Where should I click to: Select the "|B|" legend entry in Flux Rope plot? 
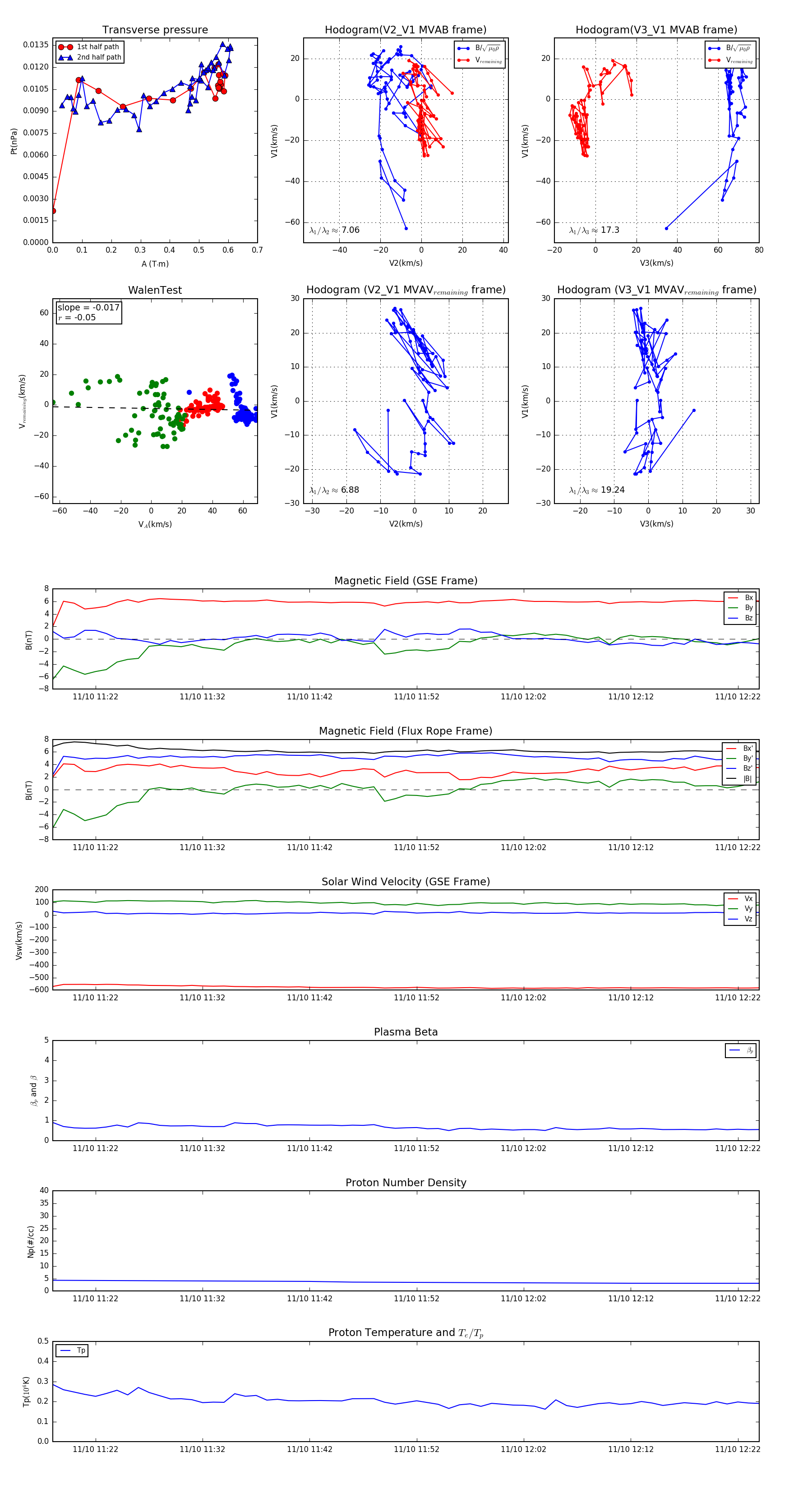(x=739, y=779)
